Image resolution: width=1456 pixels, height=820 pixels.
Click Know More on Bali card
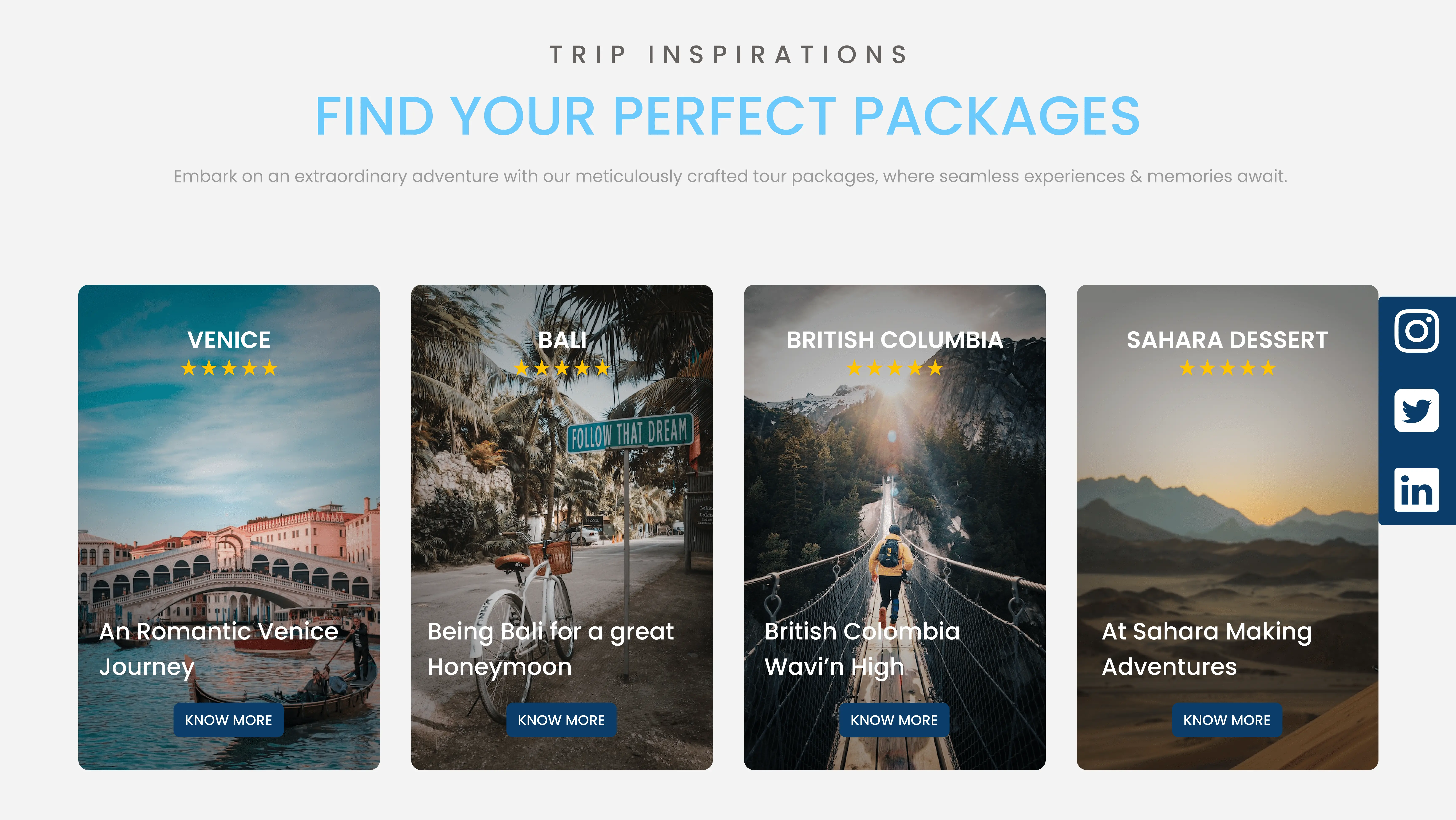click(561, 720)
